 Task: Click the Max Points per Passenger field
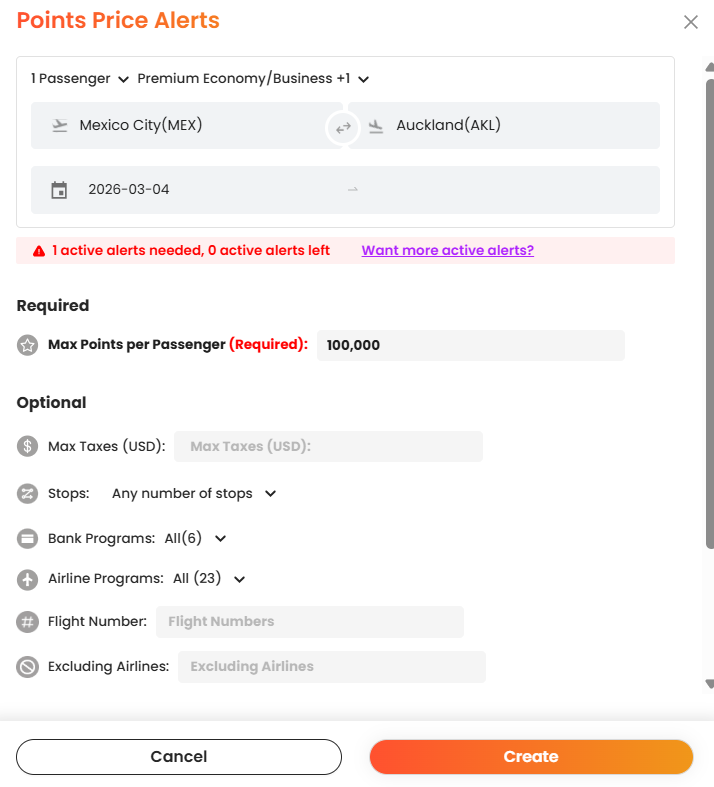tap(471, 345)
